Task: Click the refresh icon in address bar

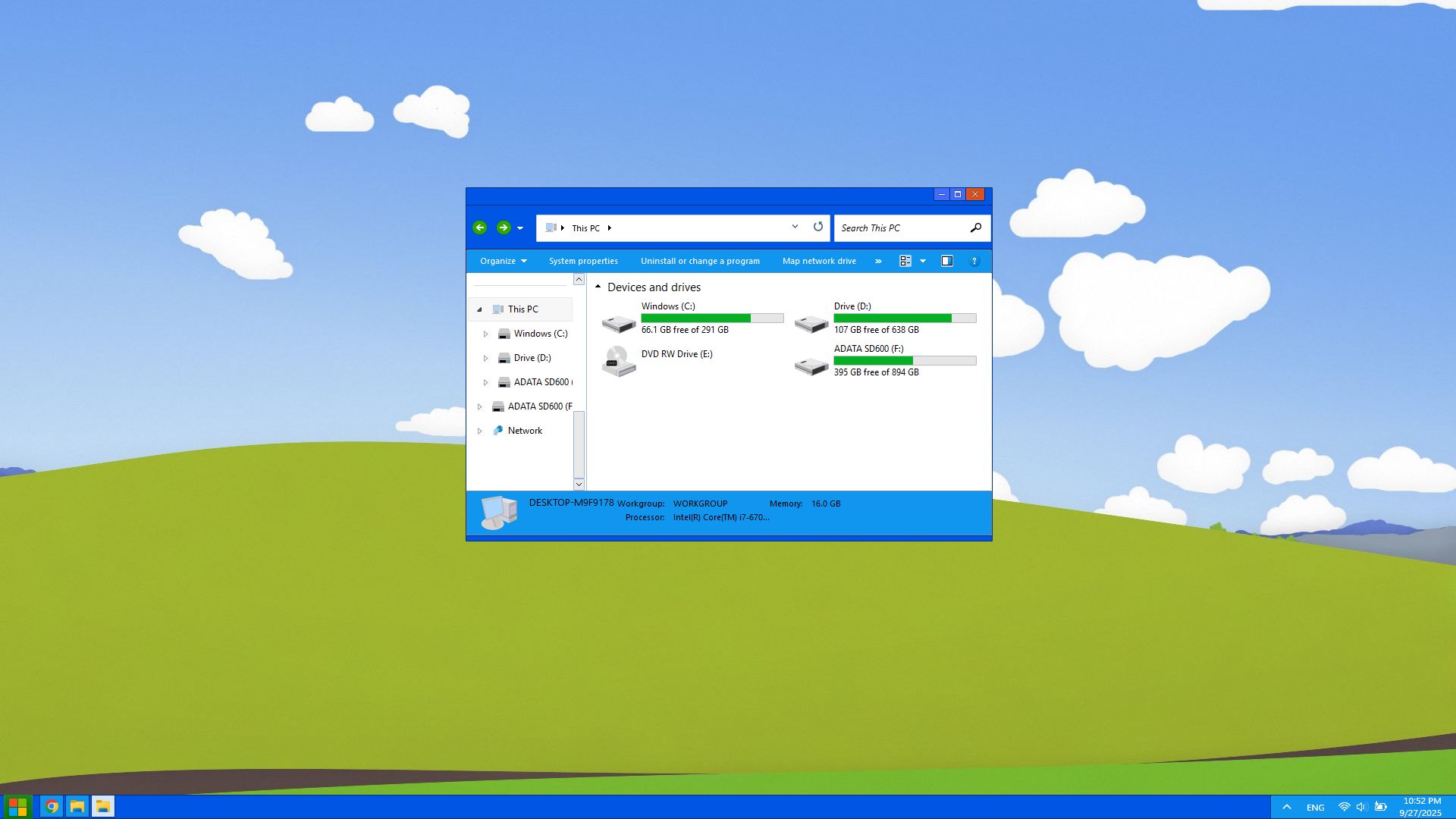Action: click(x=817, y=227)
